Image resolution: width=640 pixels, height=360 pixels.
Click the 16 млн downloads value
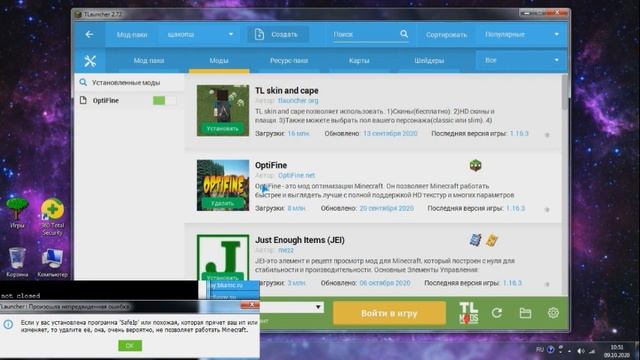pos(298,133)
